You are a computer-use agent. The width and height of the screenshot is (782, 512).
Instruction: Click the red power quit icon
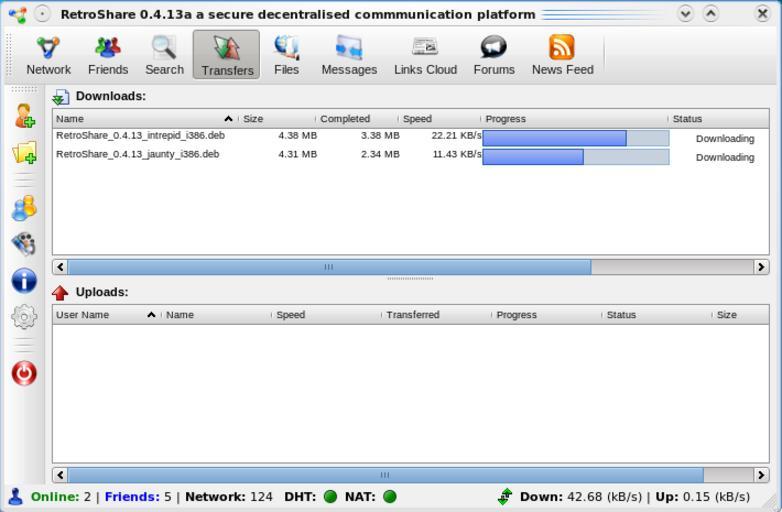coord(24,373)
